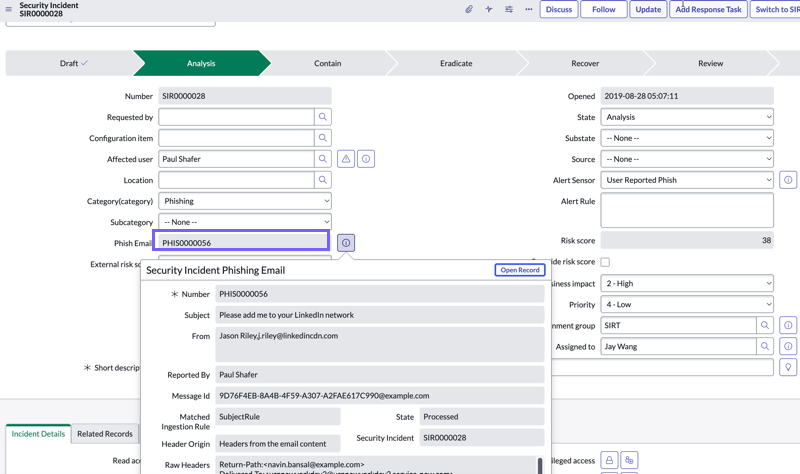
Task: Click the lightbulb suggestion icon by Short description
Action: click(x=788, y=367)
